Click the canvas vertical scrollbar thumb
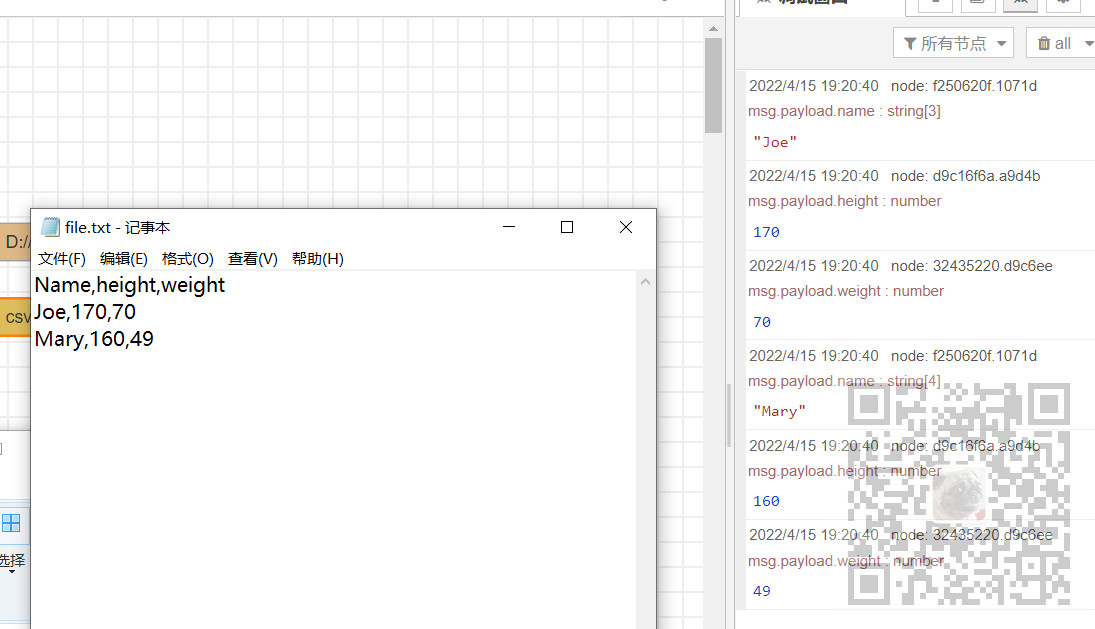1095x629 pixels. (x=713, y=85)
